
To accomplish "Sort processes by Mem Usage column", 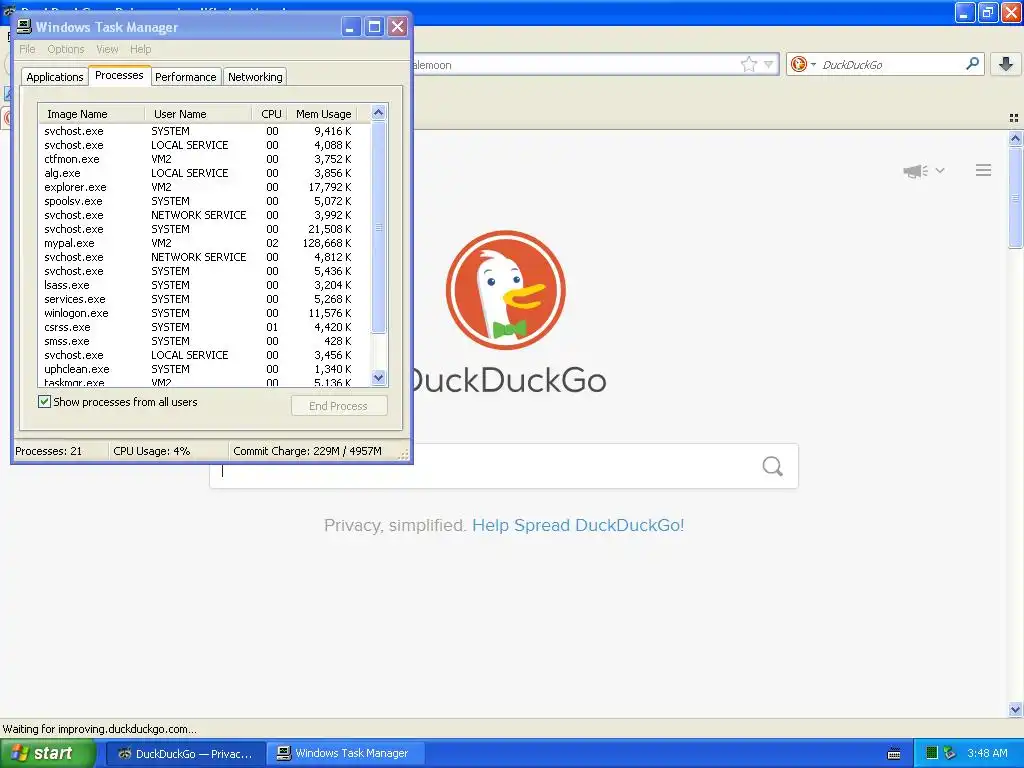I will [323, 114].
